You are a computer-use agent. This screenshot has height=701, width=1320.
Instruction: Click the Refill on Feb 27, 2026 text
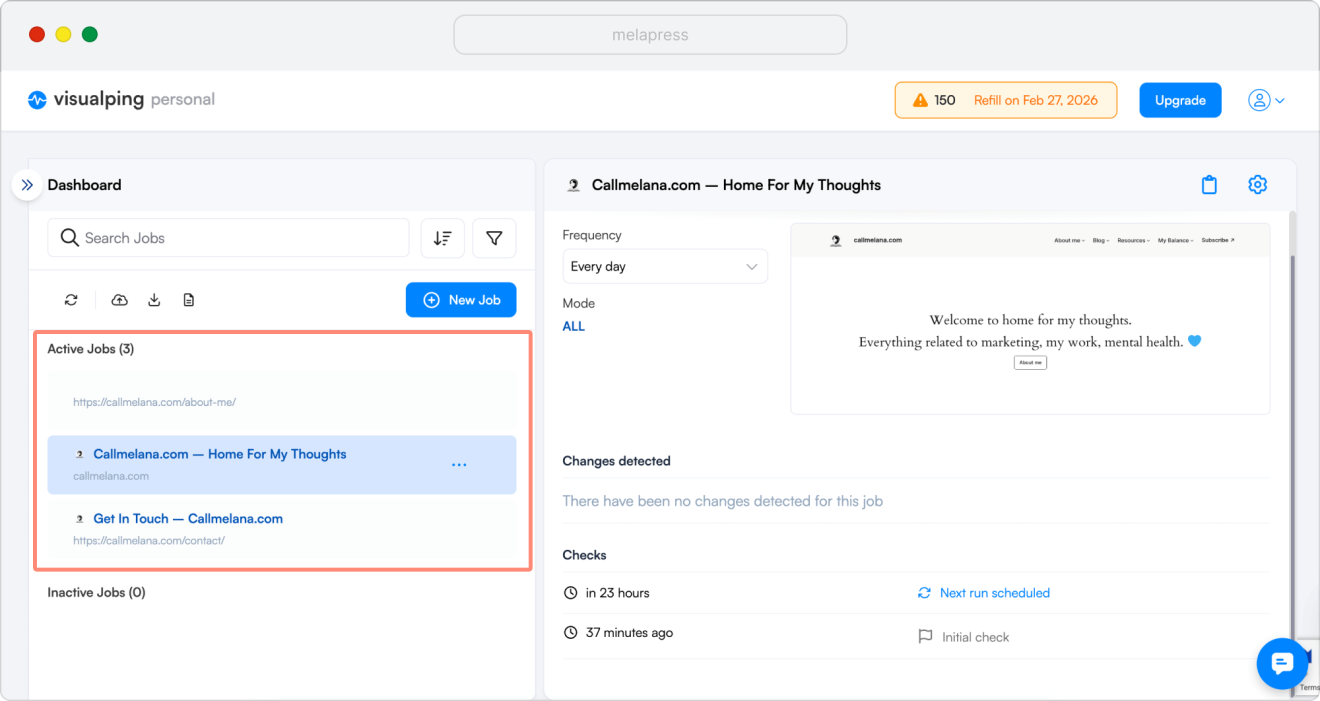coord(1036,100)
